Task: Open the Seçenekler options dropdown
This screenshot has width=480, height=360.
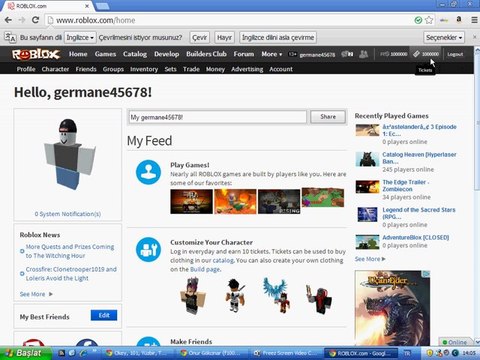Action: pyautogui.click(x=444, y=37)
